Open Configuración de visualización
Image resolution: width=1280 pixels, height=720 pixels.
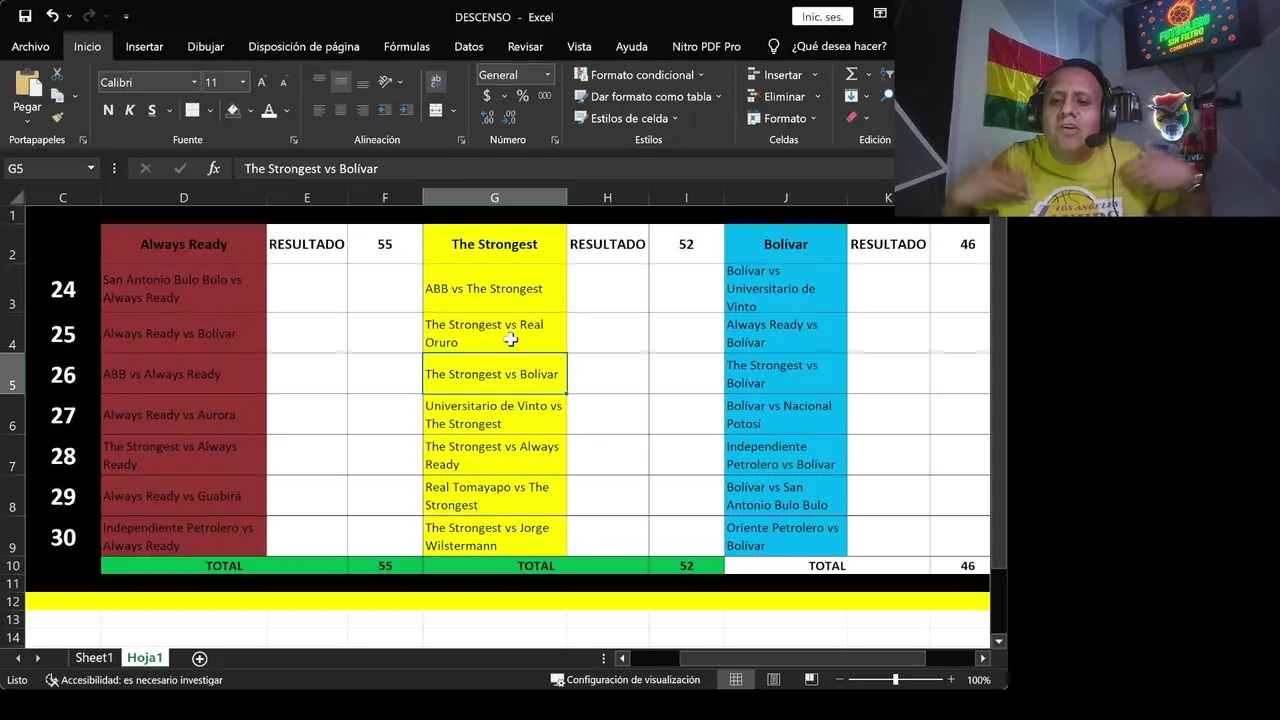pos(625,680)
